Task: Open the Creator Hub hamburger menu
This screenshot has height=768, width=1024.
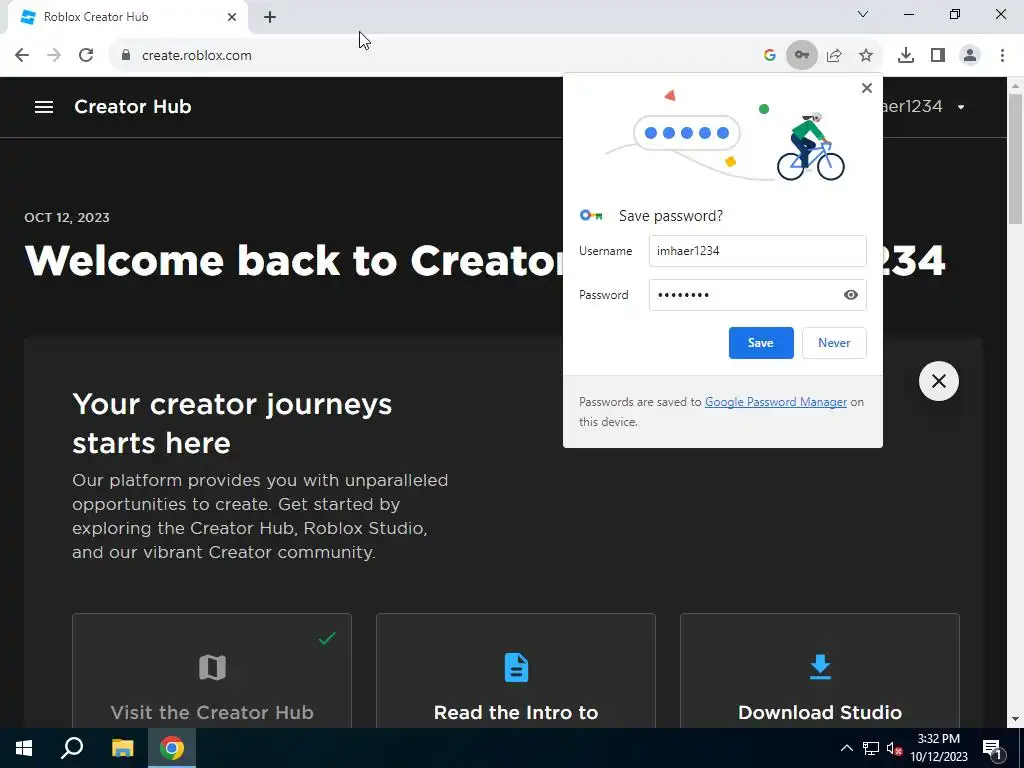Action: tap(44, 106)
